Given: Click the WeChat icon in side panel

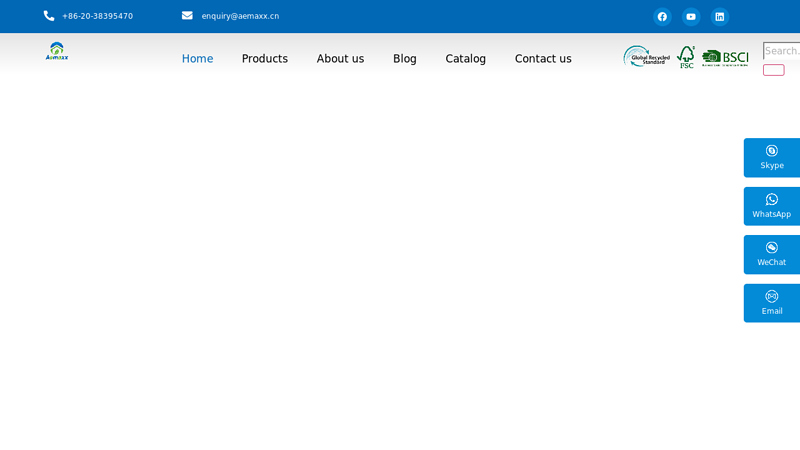Looking at the screenshot, I should (x=771, y=247).
